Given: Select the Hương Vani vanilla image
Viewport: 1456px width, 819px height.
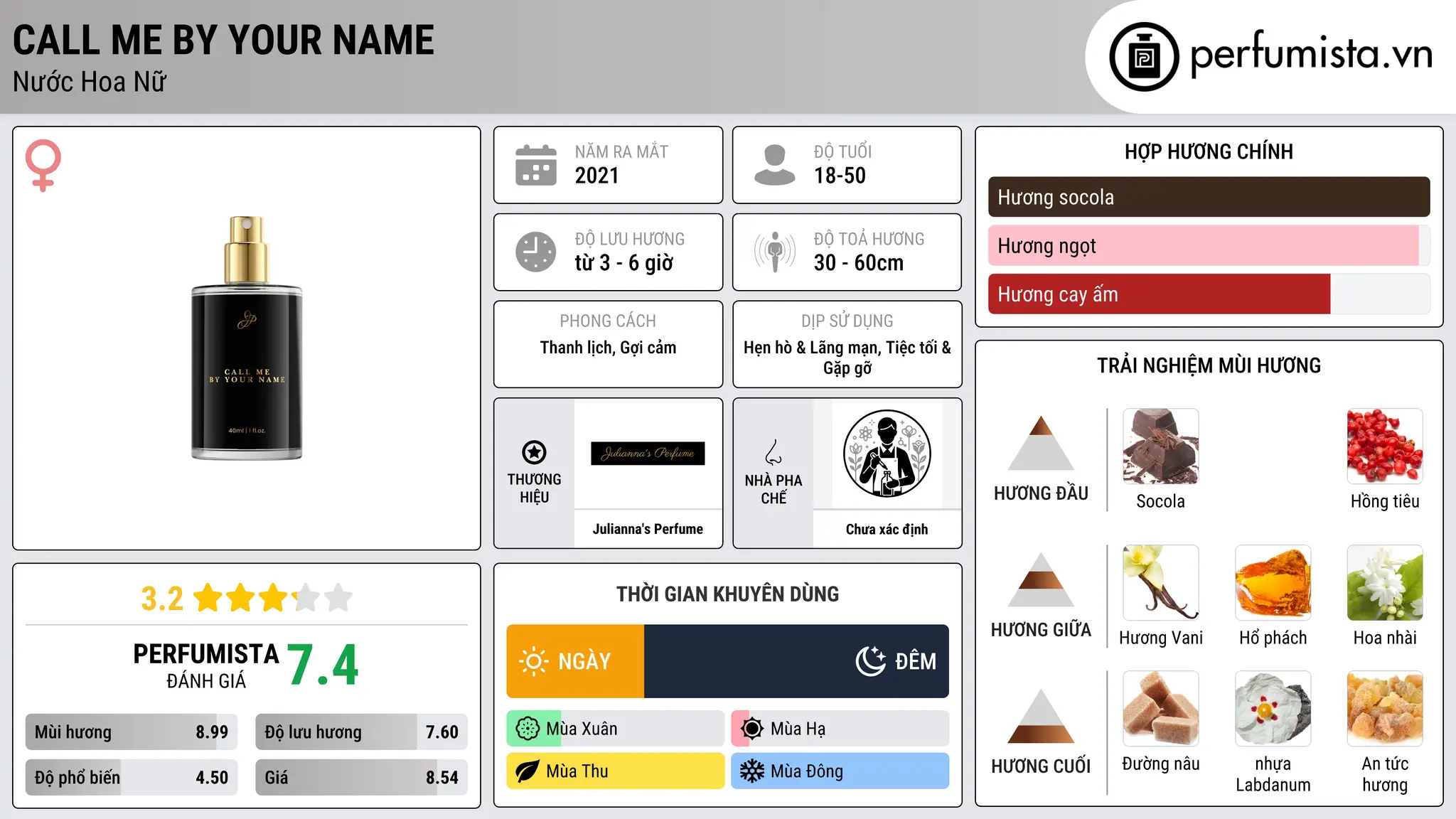Looking at the screenshot, I should click(x=1161, y=583).
